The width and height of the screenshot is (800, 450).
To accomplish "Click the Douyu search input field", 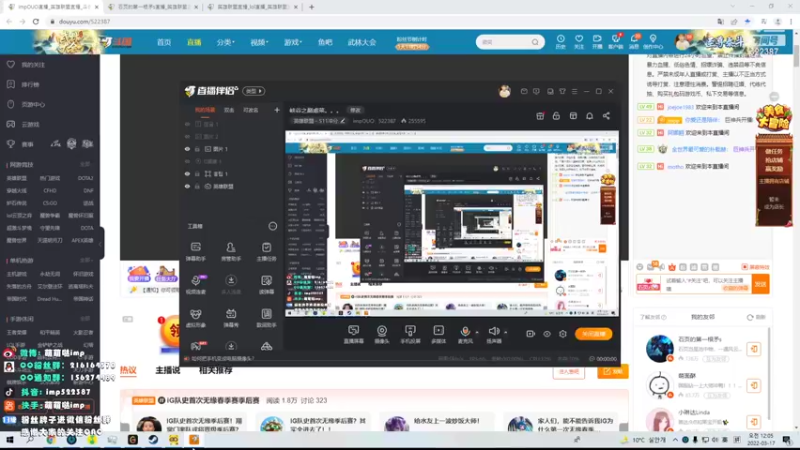I will [505, 42].
